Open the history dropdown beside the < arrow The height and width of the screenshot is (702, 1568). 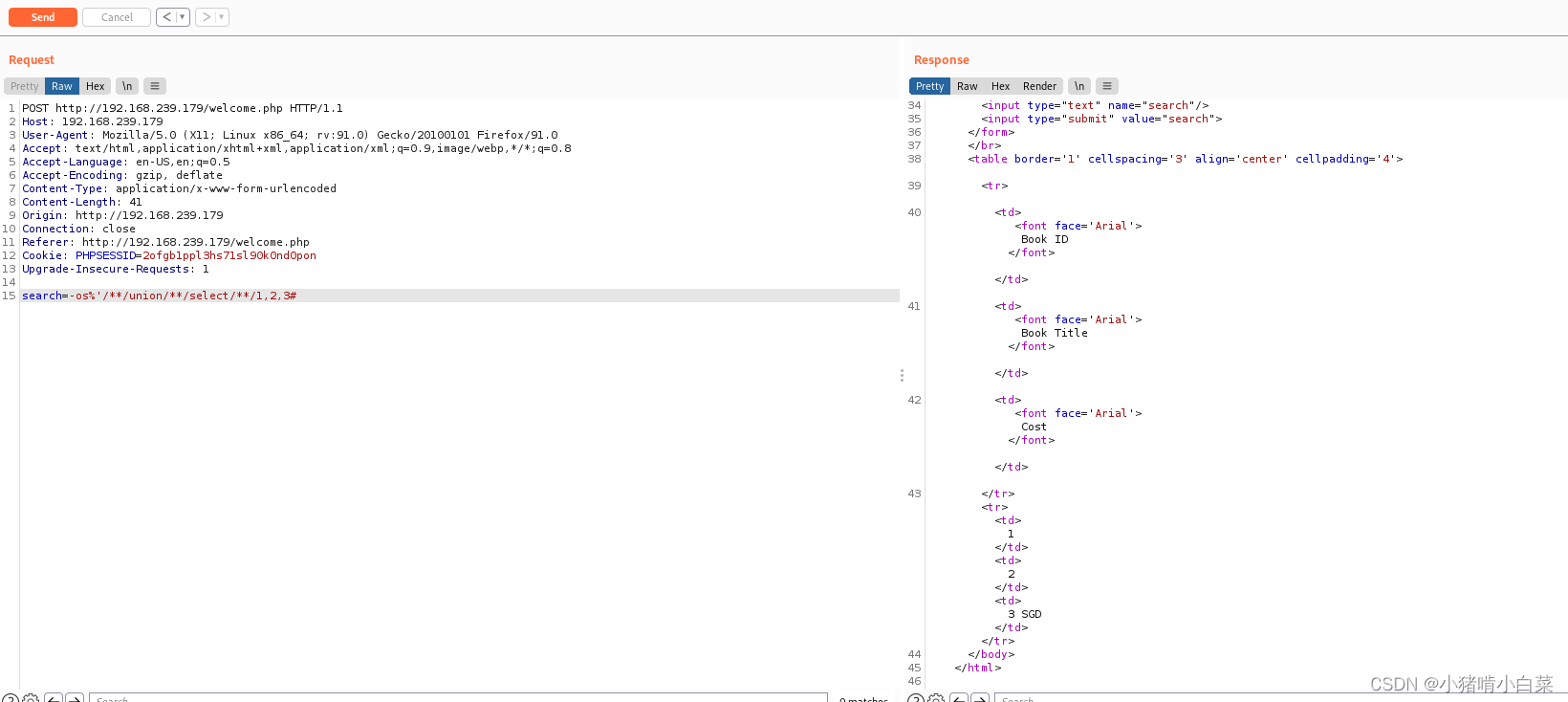183,17
